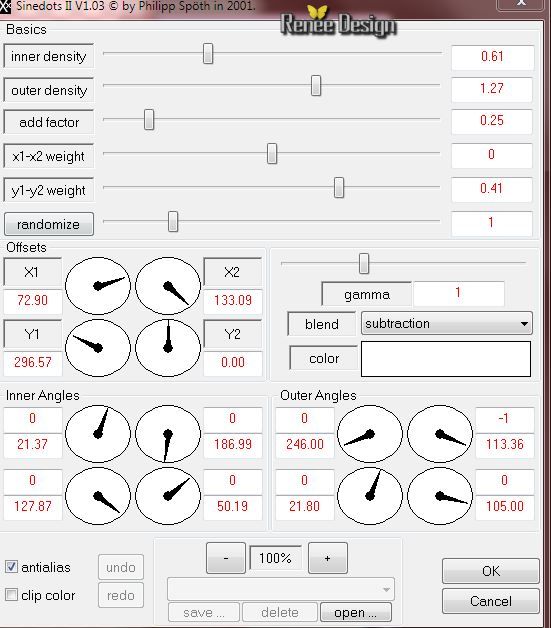
Task: Expand the preset list dropdown above save
Action: [281, 589]
